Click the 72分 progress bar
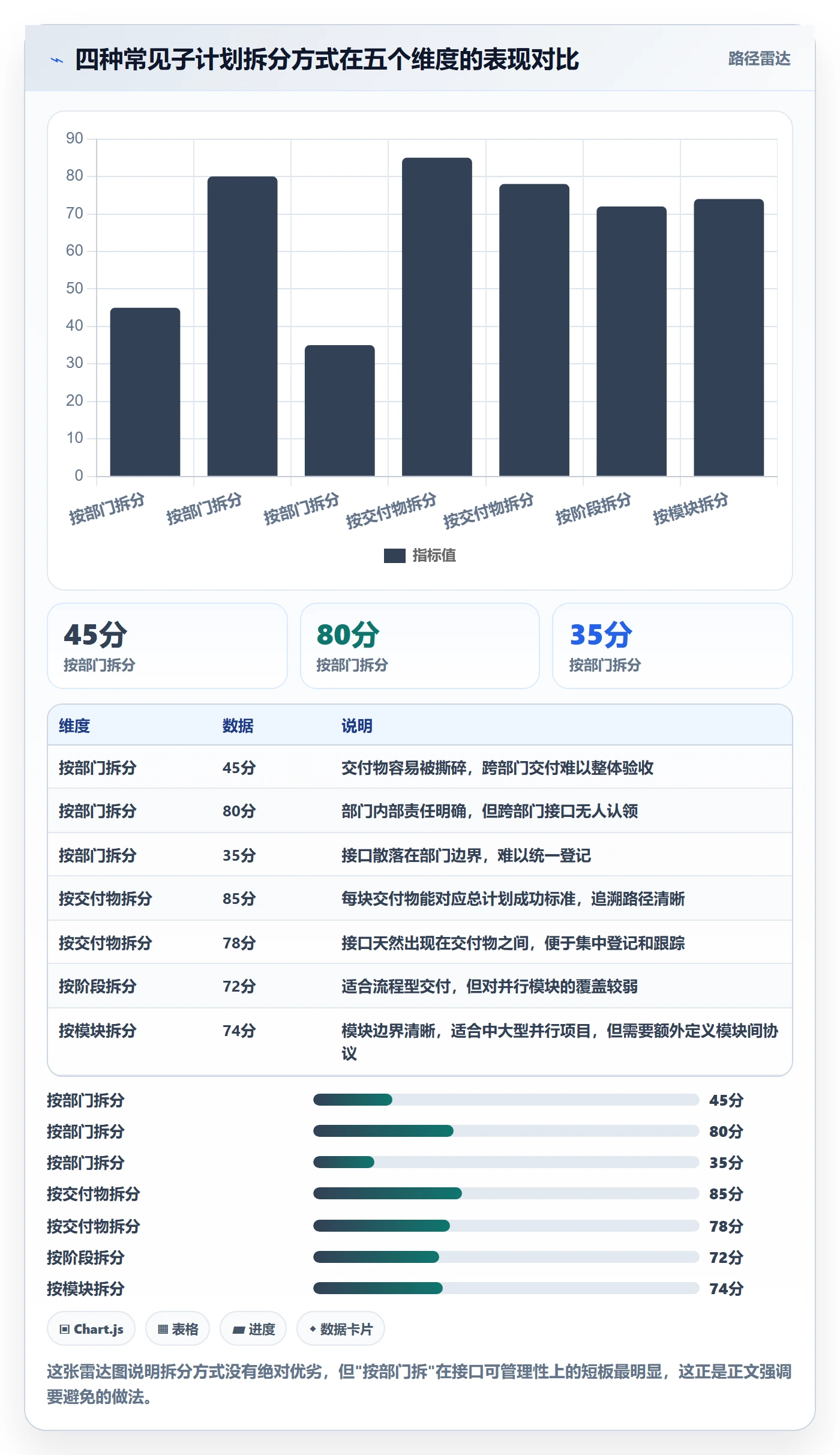The image size is (840, 1455). pyautogui.click(x=506, y=1257)
